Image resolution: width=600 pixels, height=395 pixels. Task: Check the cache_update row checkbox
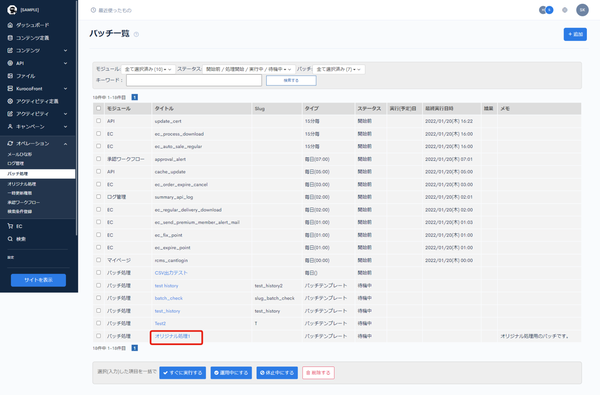(x=98, y=171)
